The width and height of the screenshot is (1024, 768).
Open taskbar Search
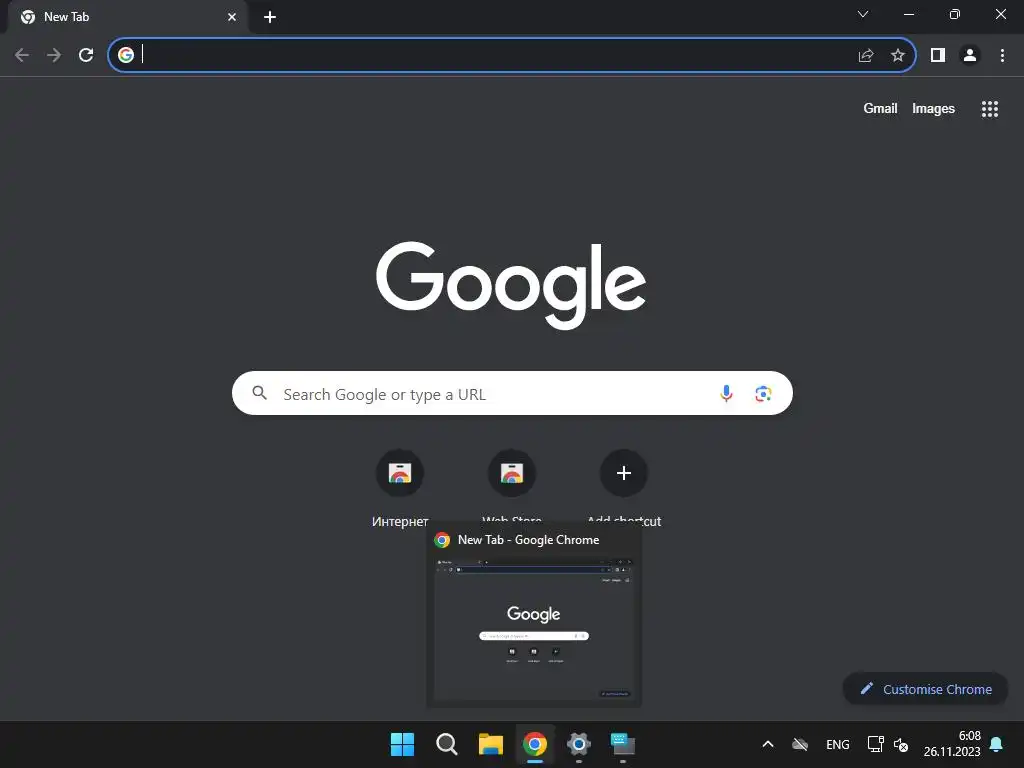pos(447,744)
